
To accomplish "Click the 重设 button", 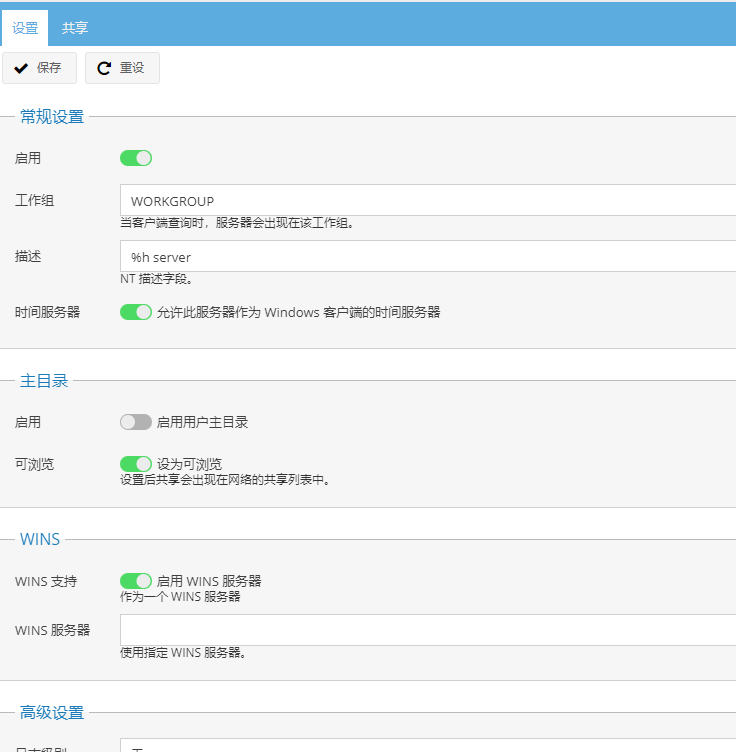I will [122, 68].
